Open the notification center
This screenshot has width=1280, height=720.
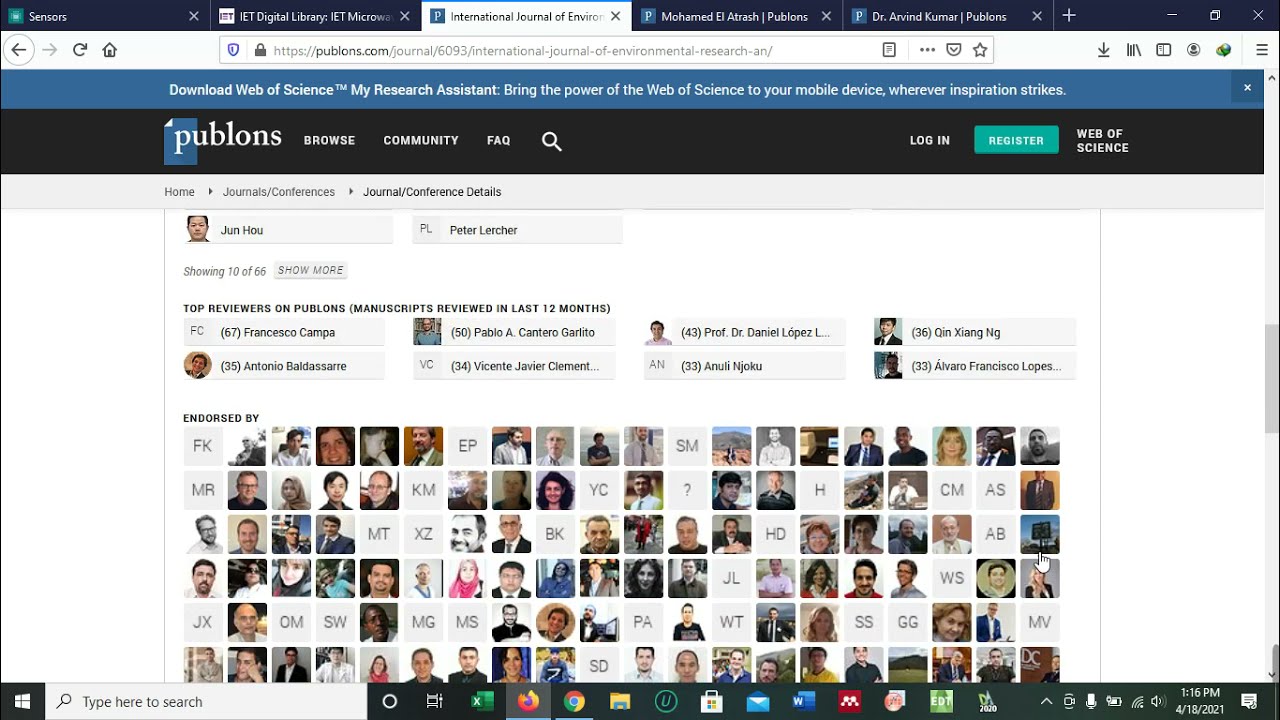pyautogui.click(x=1249, y=701)
